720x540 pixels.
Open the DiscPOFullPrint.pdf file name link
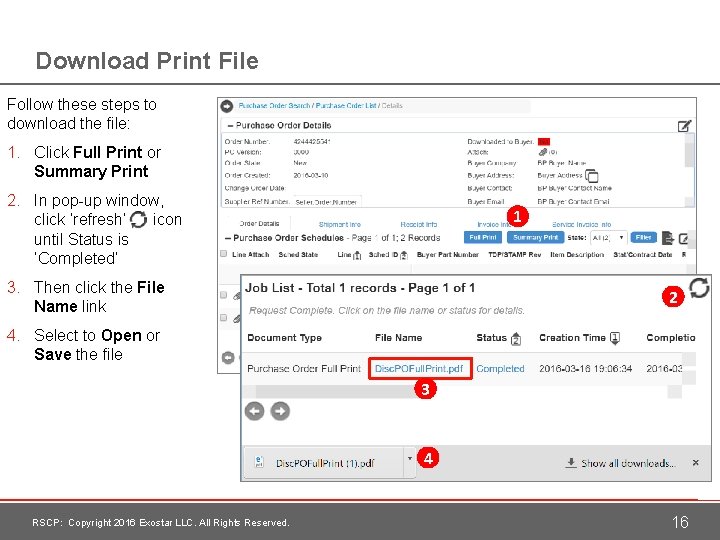[x=419, y=369]
